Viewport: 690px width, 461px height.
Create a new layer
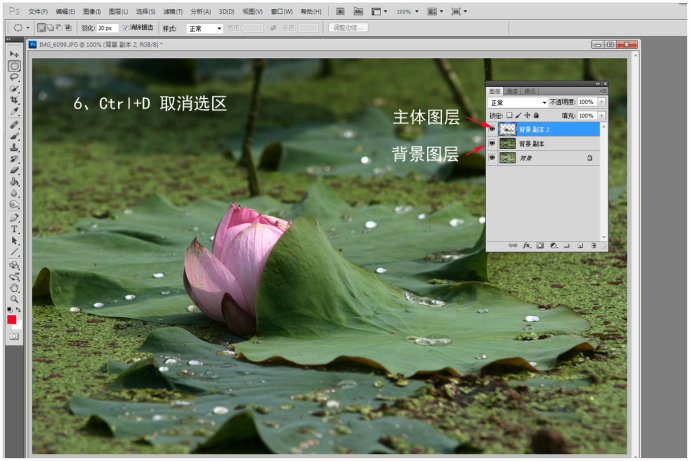coord(580,245)
